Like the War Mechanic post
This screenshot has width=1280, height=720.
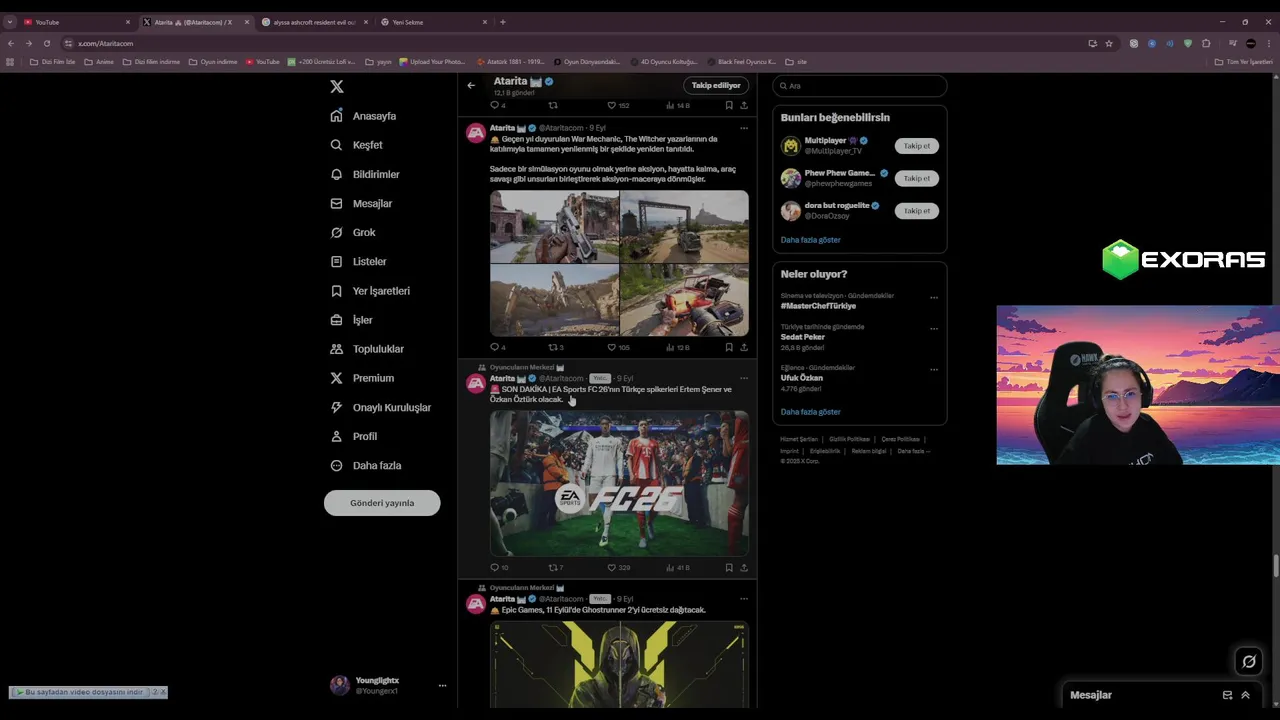coord(612,347)
